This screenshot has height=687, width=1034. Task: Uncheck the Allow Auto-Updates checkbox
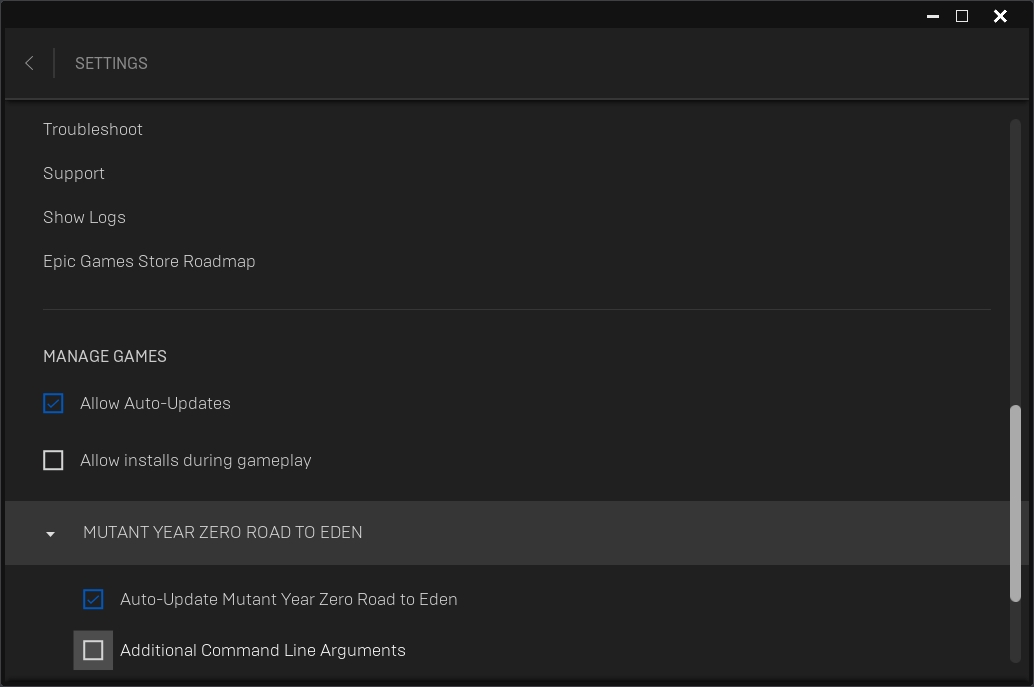click(53, 403)
